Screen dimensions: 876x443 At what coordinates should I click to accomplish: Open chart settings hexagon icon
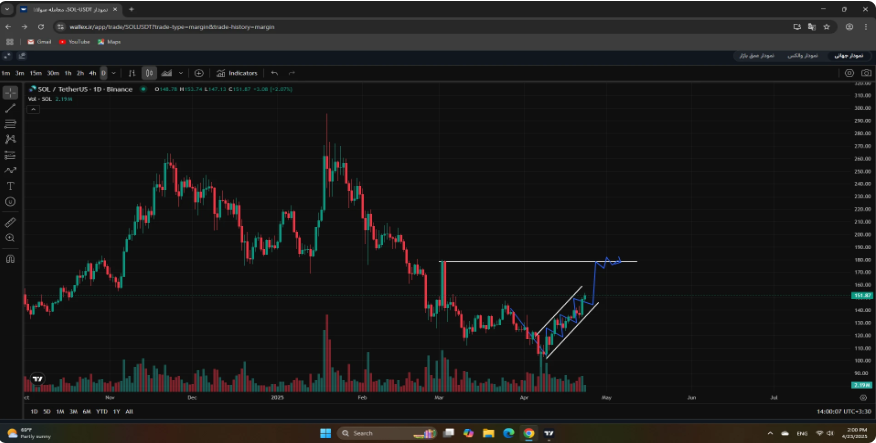click(849, 73)
